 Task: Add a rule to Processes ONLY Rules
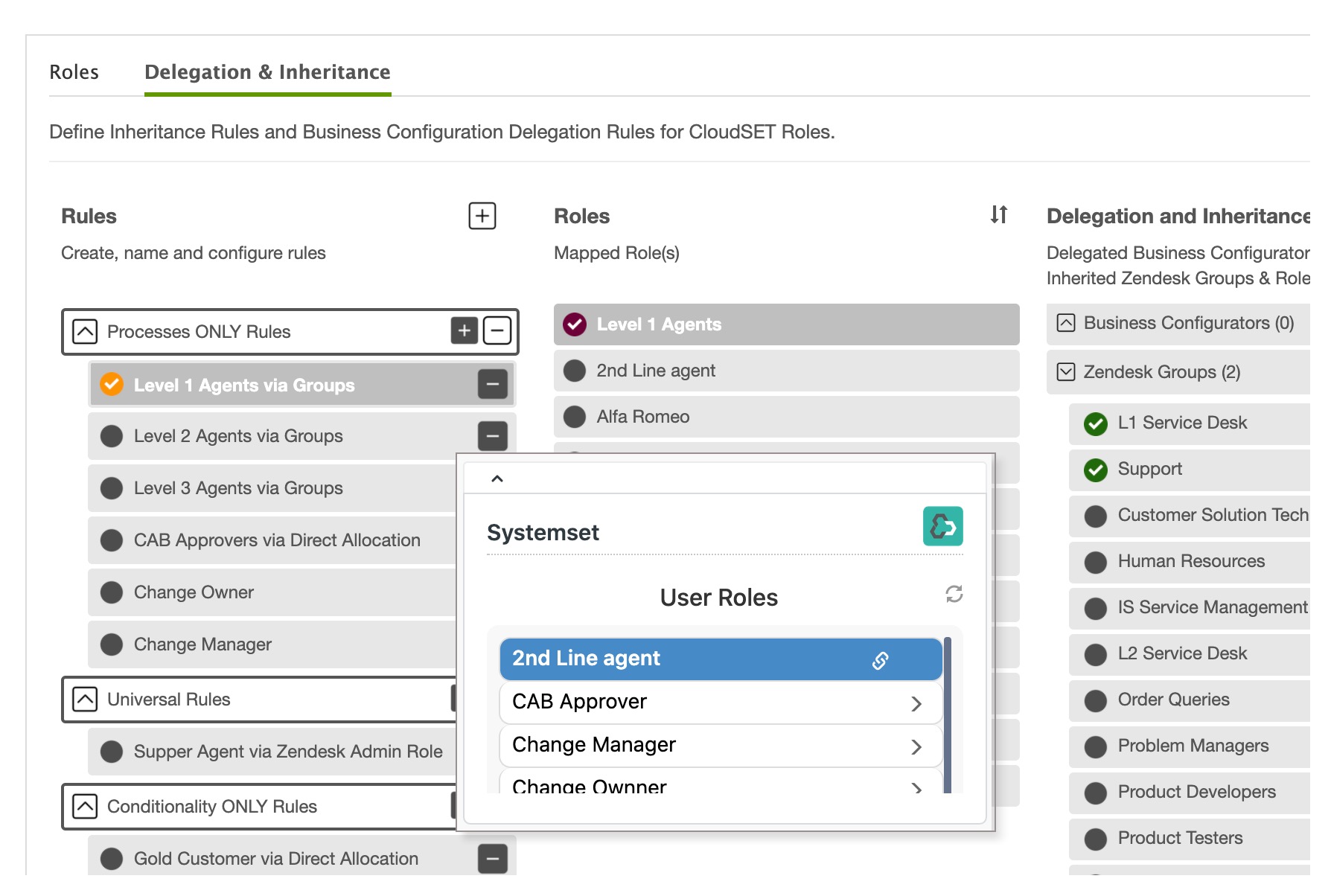(465, 330)
